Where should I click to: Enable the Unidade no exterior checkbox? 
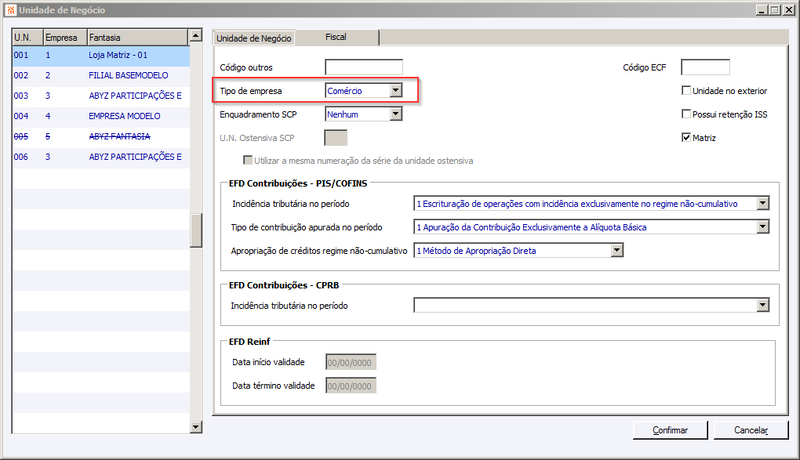tap(686, 90)
